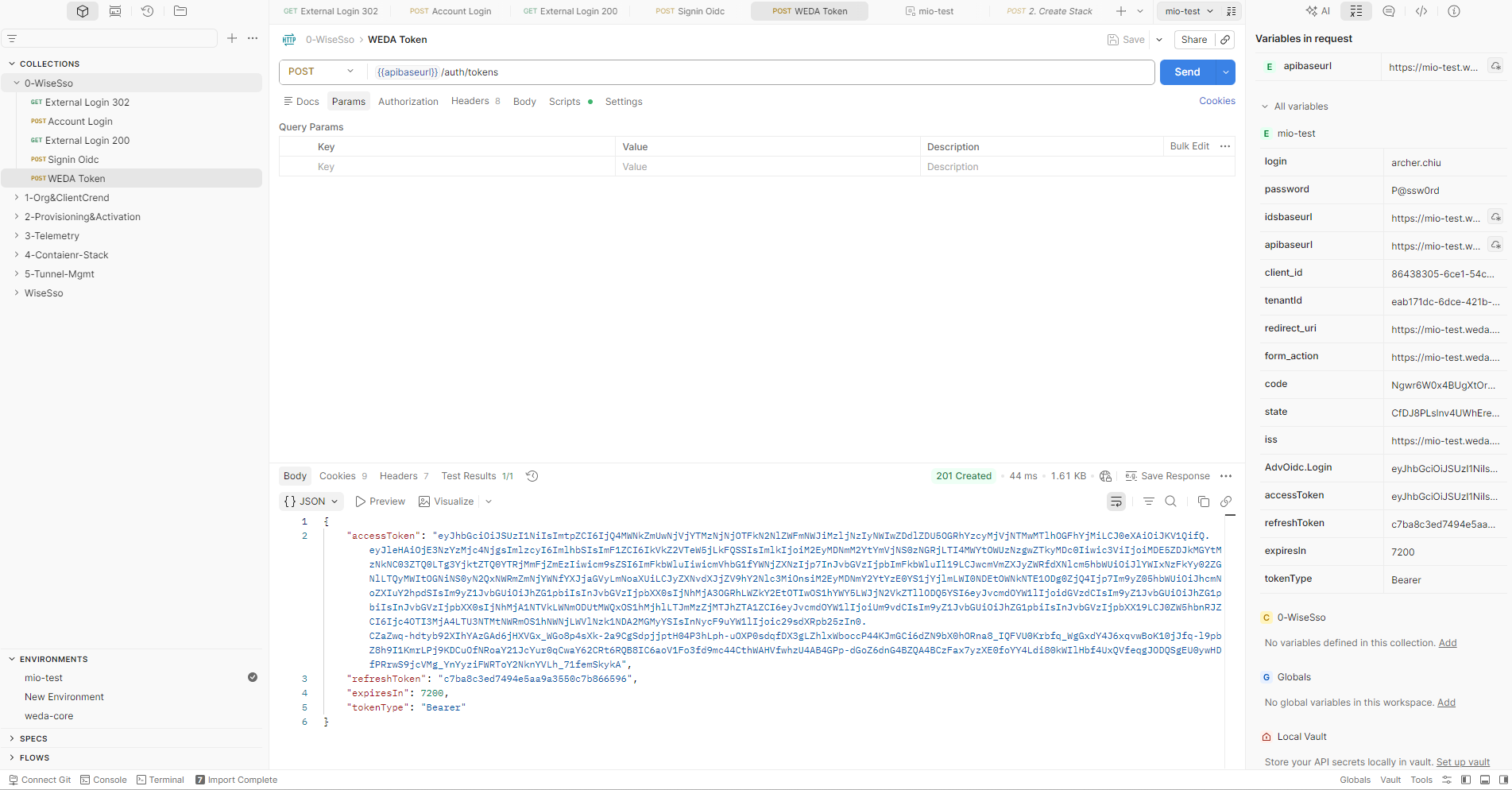Image resolution: width=1512 pixels, height=790 pixels.
Task: Open environment quick look variables icon beside mio-test
Action: pos(1232,11)
